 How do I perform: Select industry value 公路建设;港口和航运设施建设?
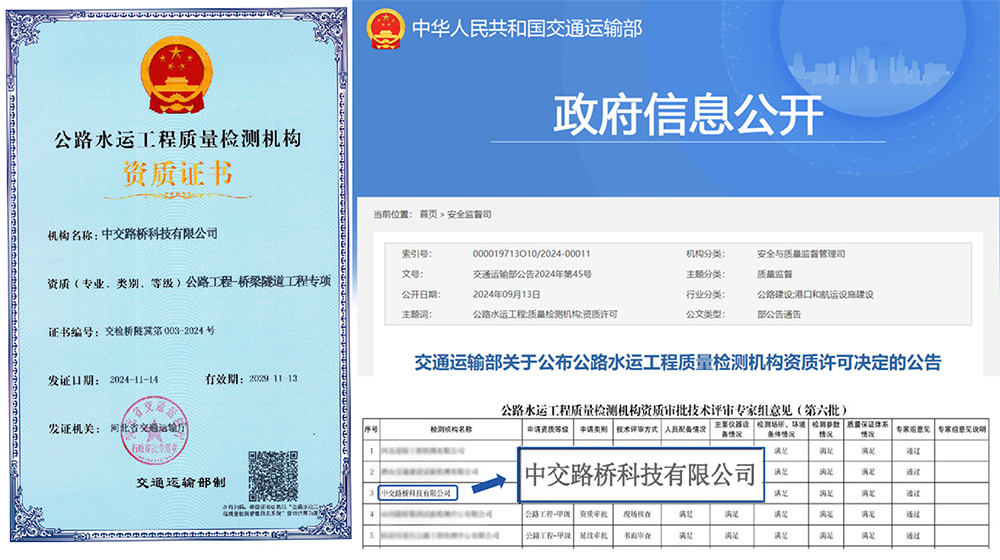pyautogui.click(x=815, y=295)
